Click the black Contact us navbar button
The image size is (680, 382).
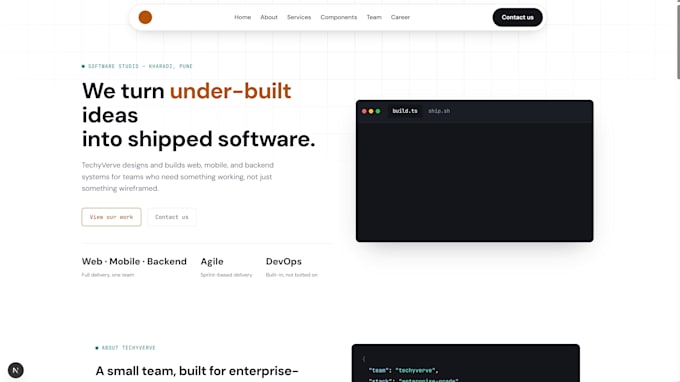pyautogui.click(x=517, y=17)
